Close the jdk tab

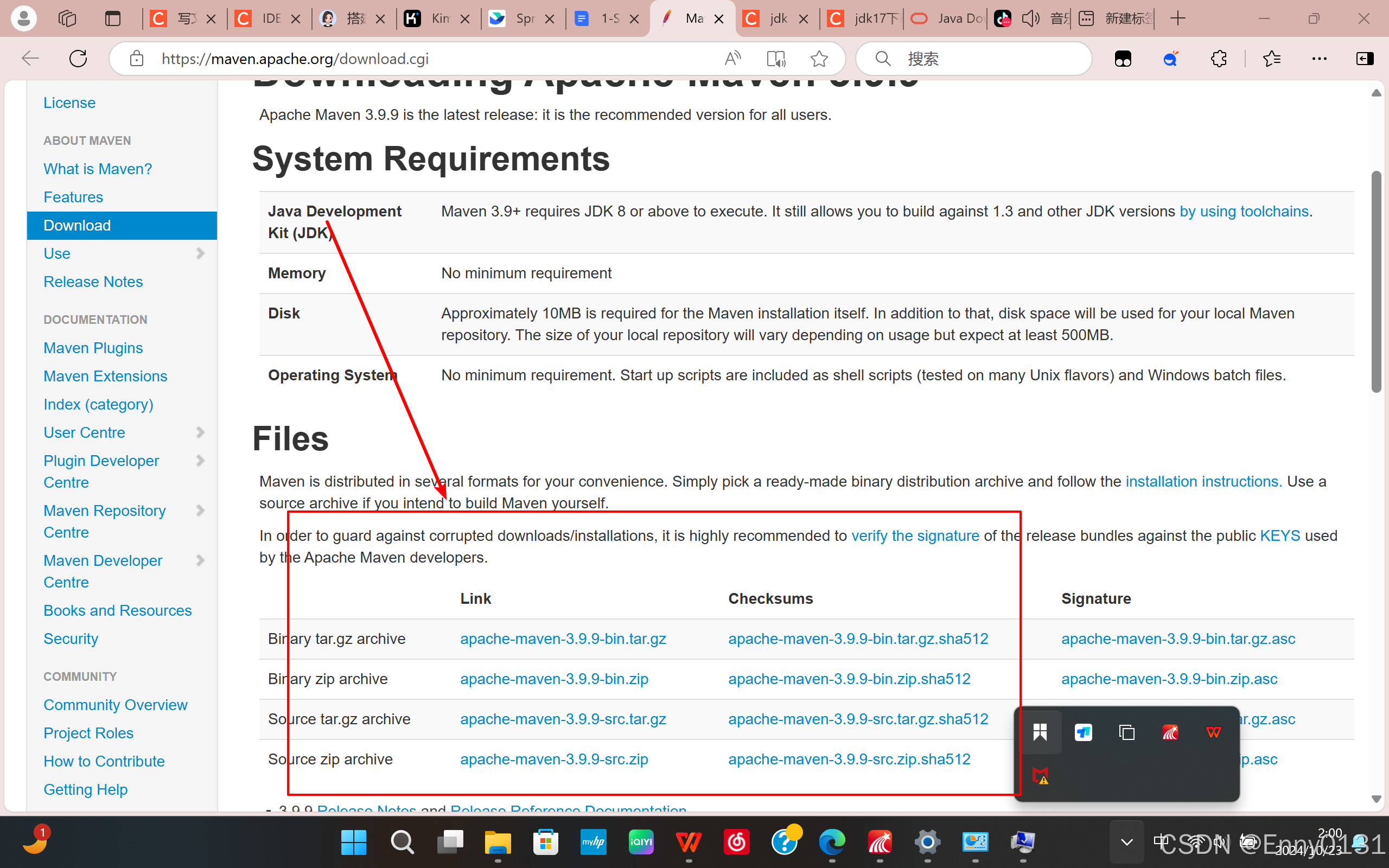(804, 19)
